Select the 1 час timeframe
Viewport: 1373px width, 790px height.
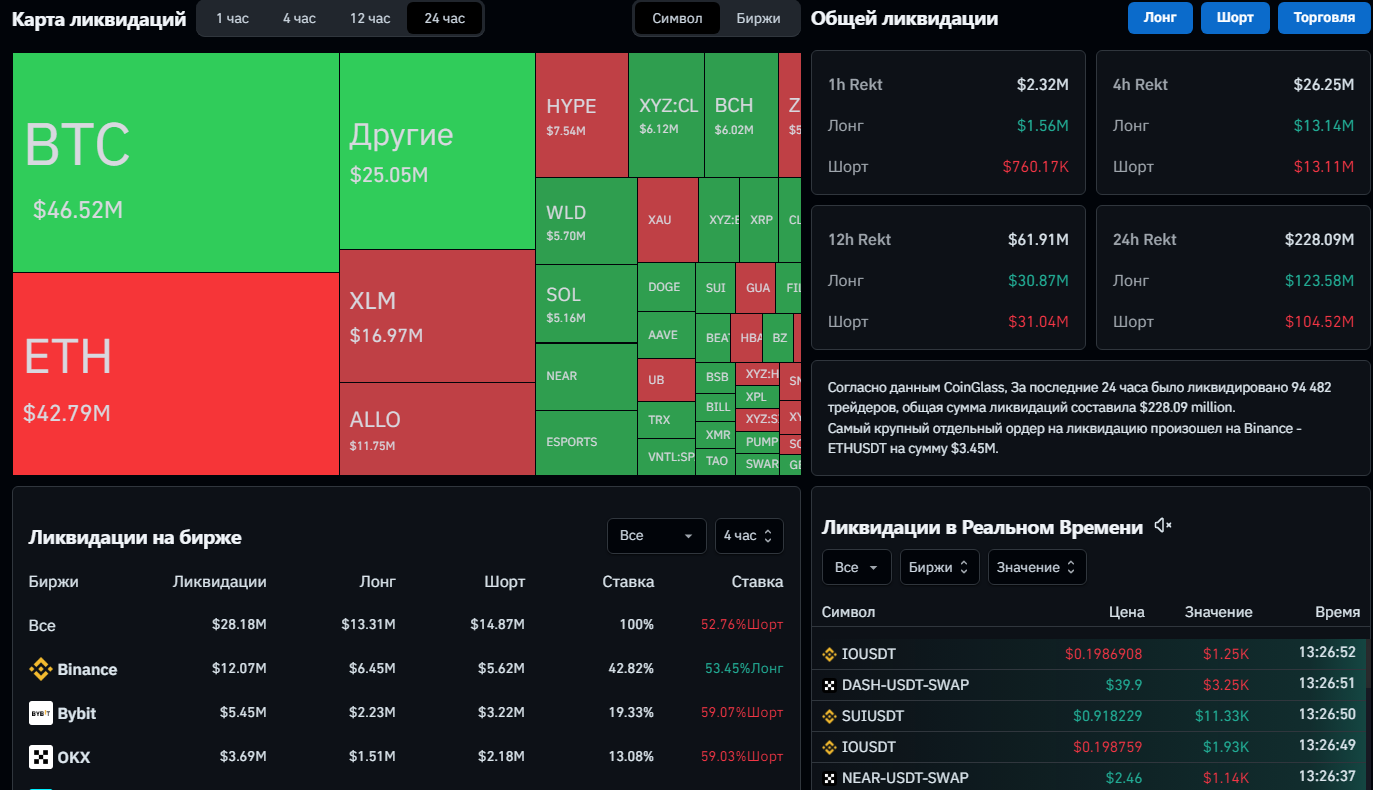click(232, 18)
